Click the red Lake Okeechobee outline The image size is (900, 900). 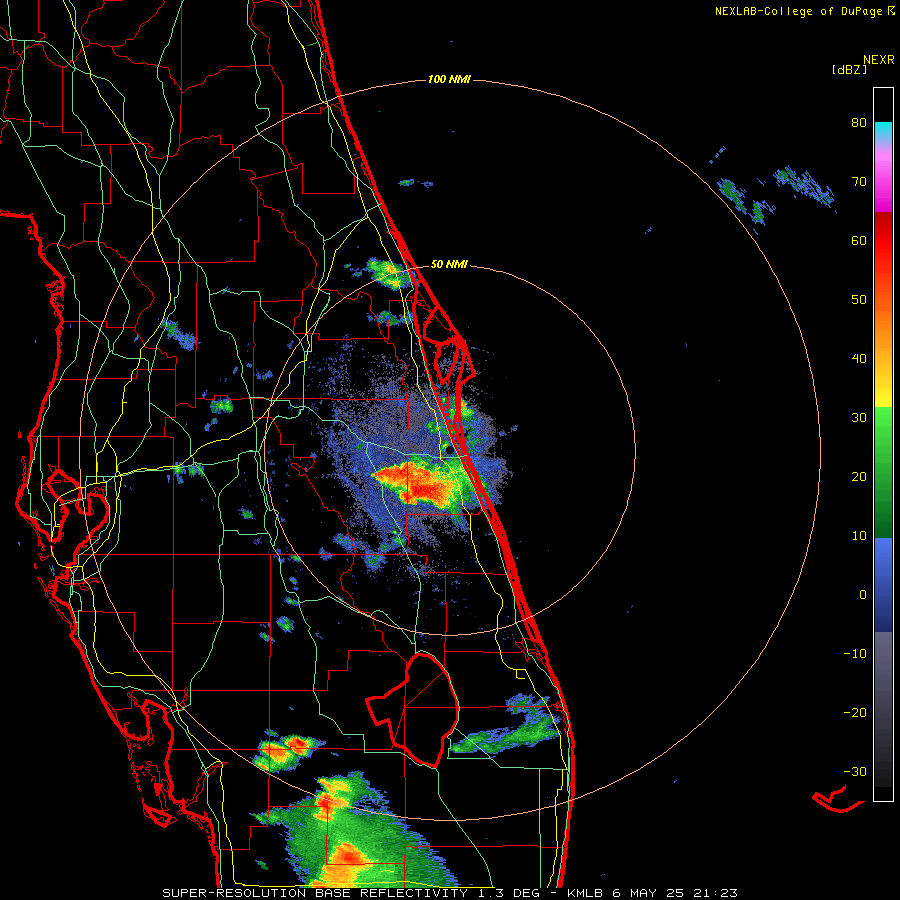tap(413, 709)
